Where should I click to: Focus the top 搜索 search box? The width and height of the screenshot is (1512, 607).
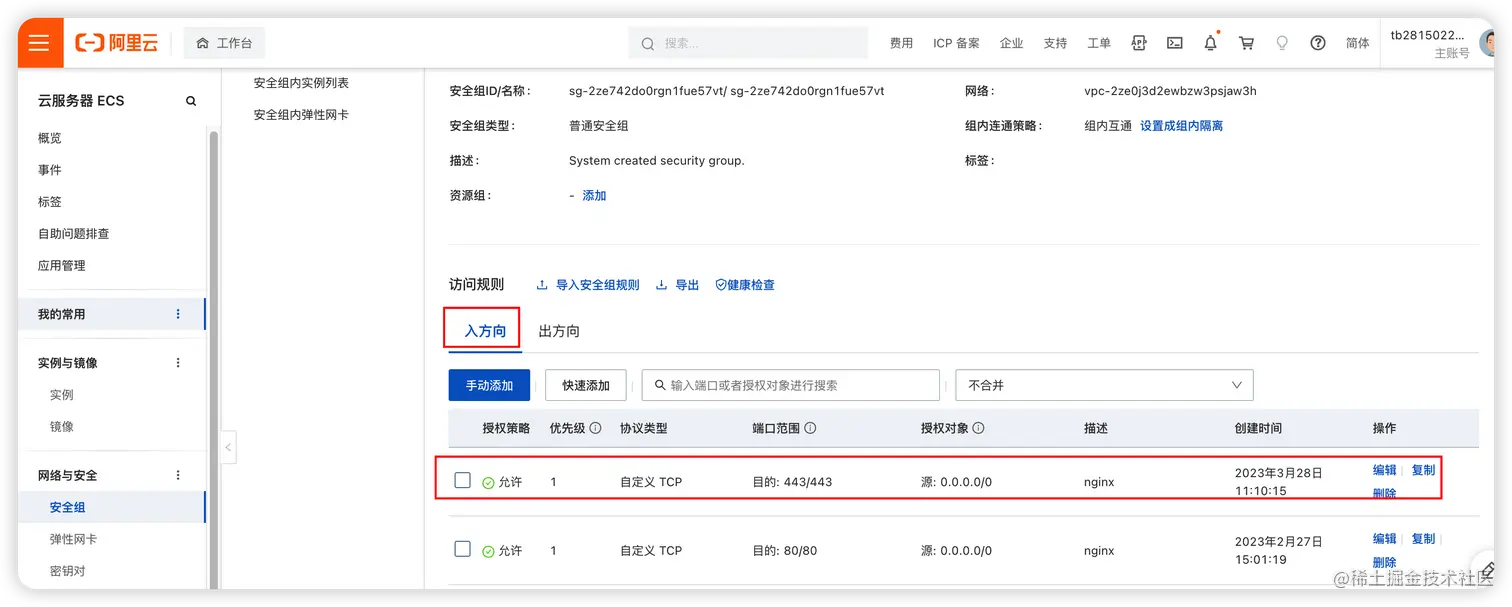pyautogui.click(x=748, y=43)
